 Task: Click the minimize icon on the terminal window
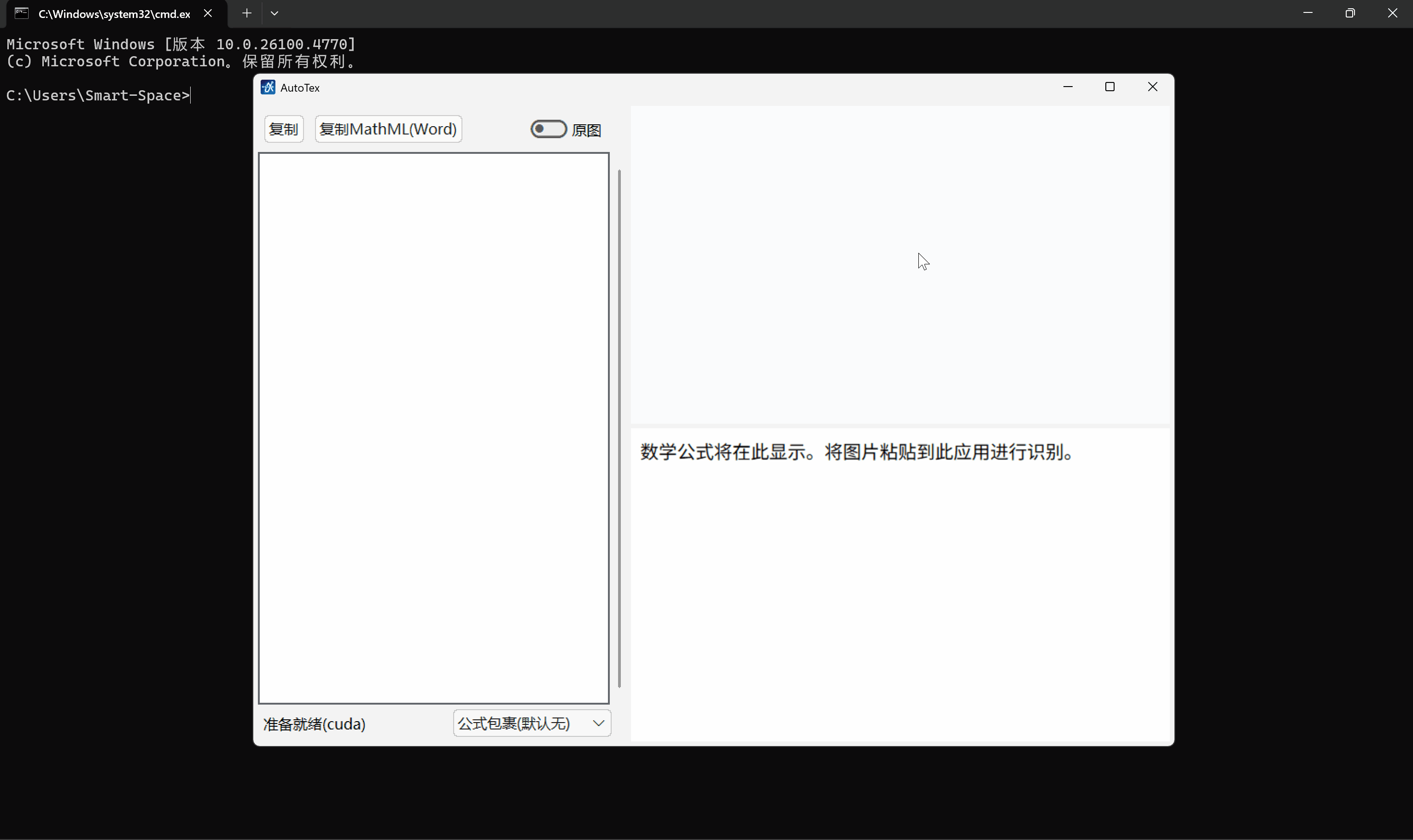coord(1308,12)
